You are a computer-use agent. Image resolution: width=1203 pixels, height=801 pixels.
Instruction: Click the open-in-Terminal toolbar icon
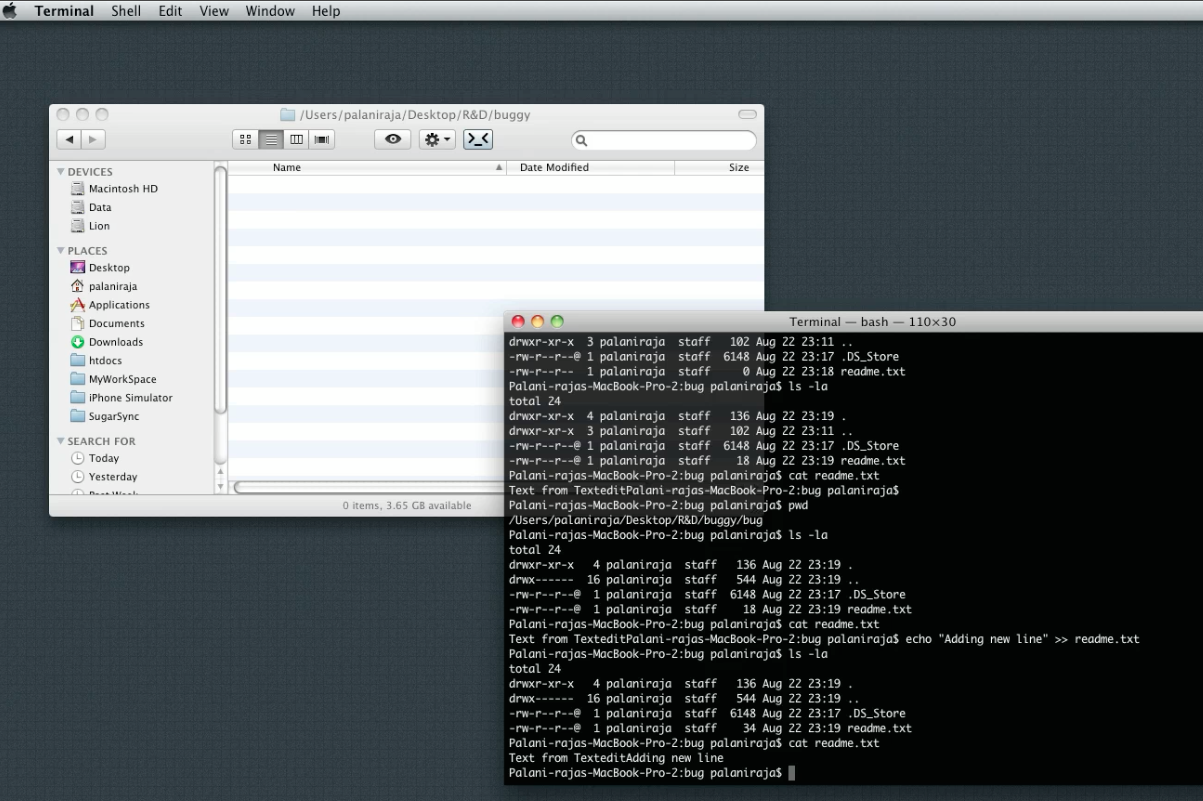pos(478,141)
